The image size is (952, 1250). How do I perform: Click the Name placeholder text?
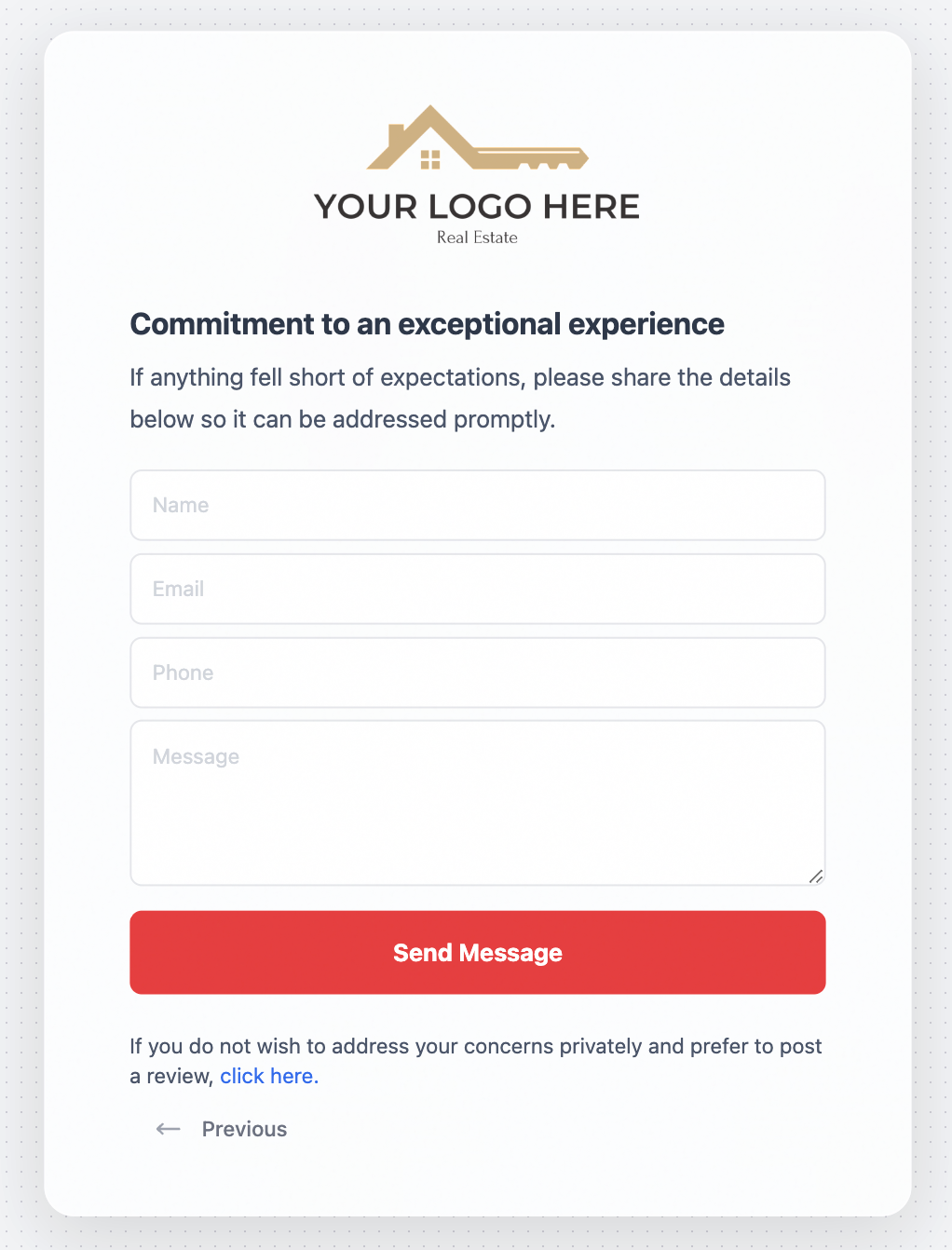[x=181, y=505]
